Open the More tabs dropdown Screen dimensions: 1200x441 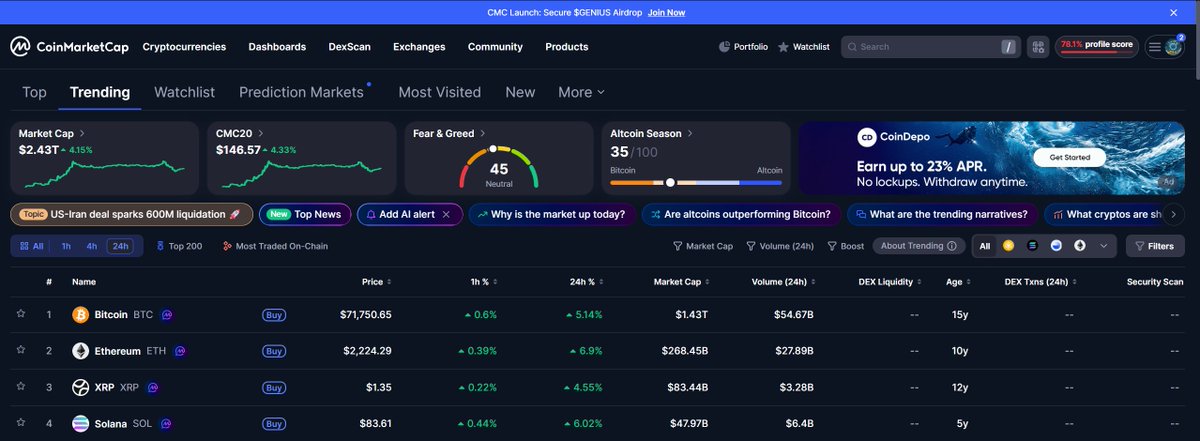pyautogui.click(x=581, y=92)
